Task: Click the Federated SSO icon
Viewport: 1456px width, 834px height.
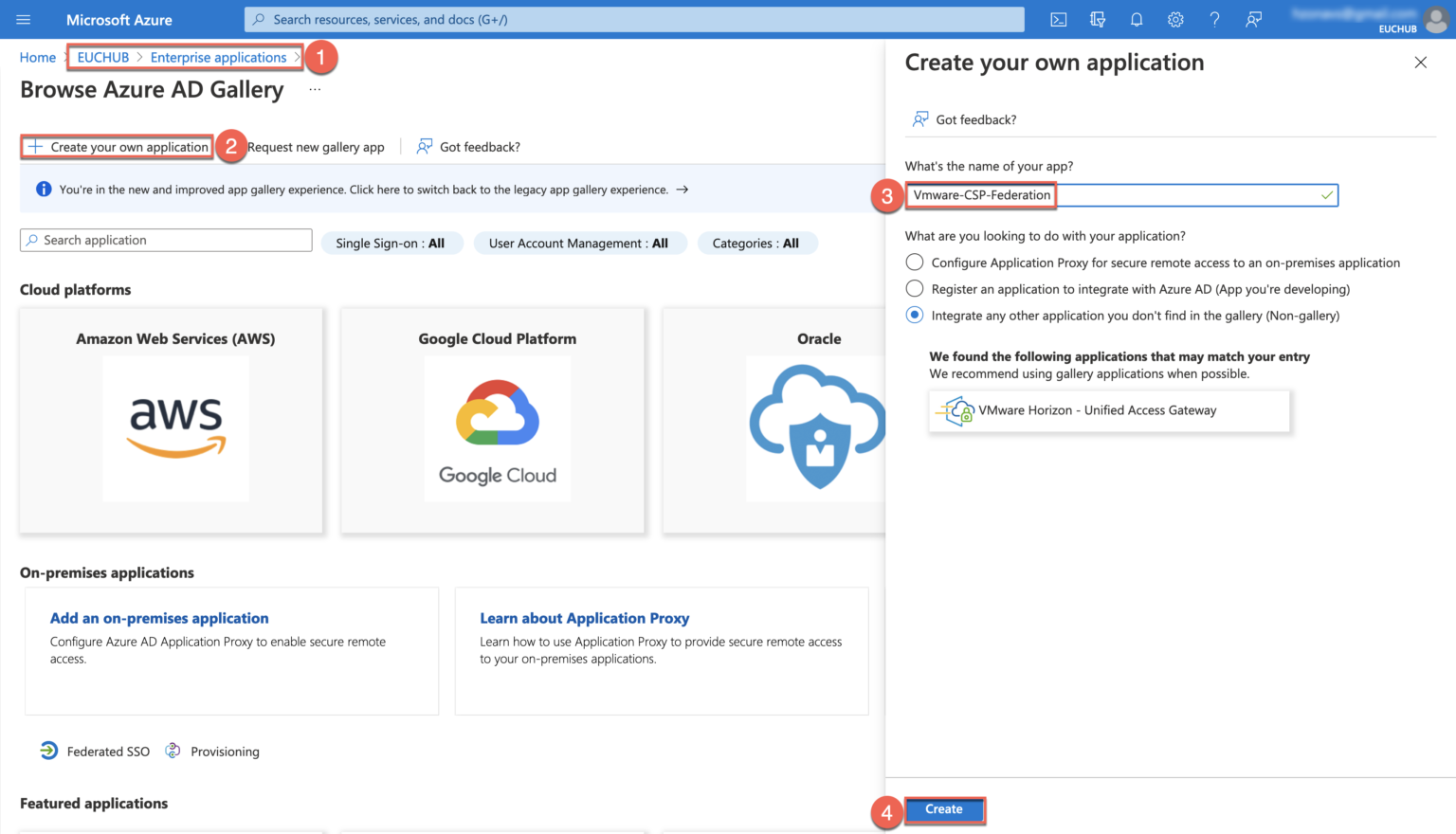Action: point(49,751)
